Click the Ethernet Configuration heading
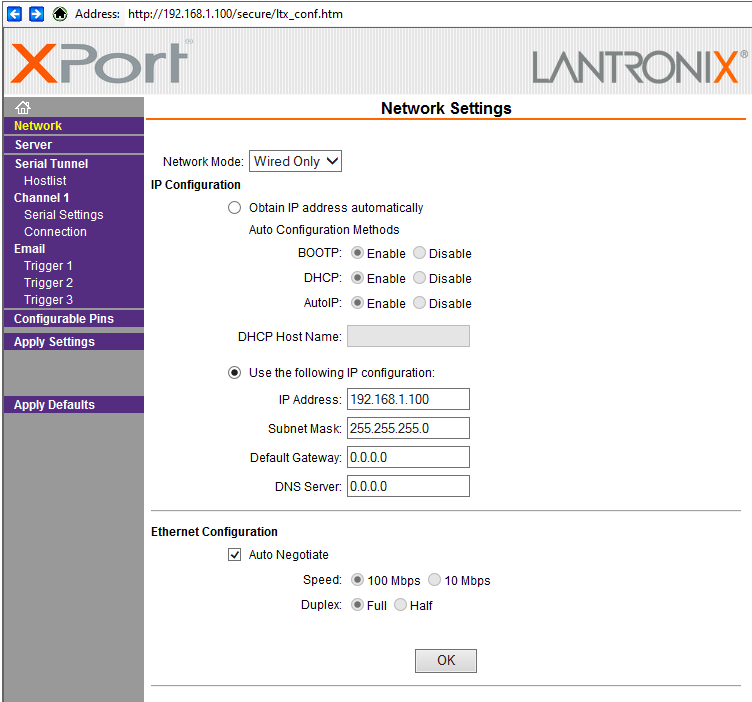752x702 pixels. (x=214, y=532)
